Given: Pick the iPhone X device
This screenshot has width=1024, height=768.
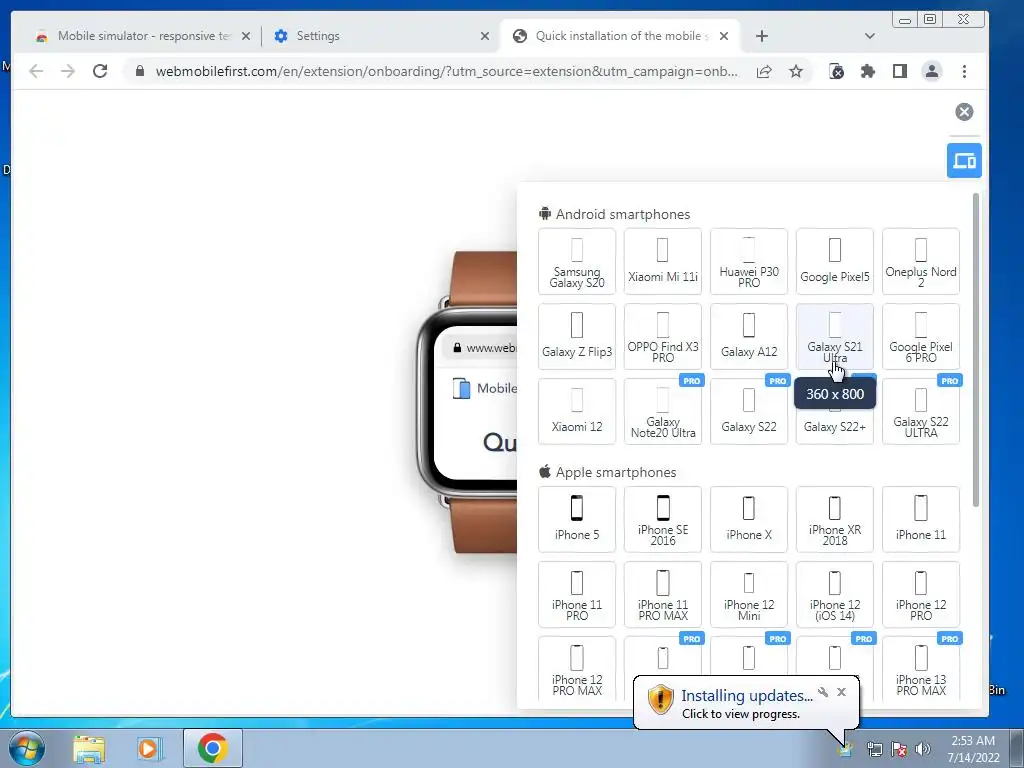Looking at the screenshot, I should (749, 519).
